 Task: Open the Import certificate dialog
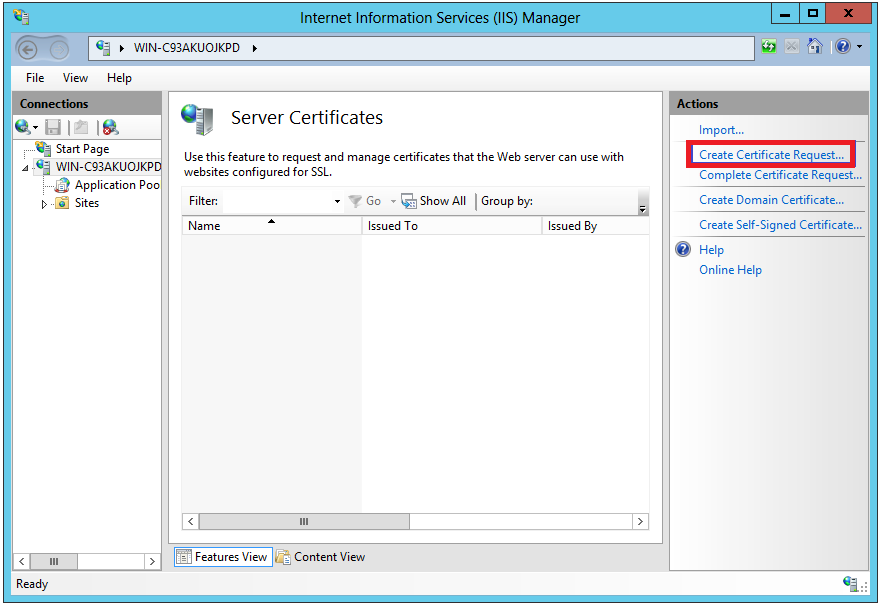tap(722, 129)
